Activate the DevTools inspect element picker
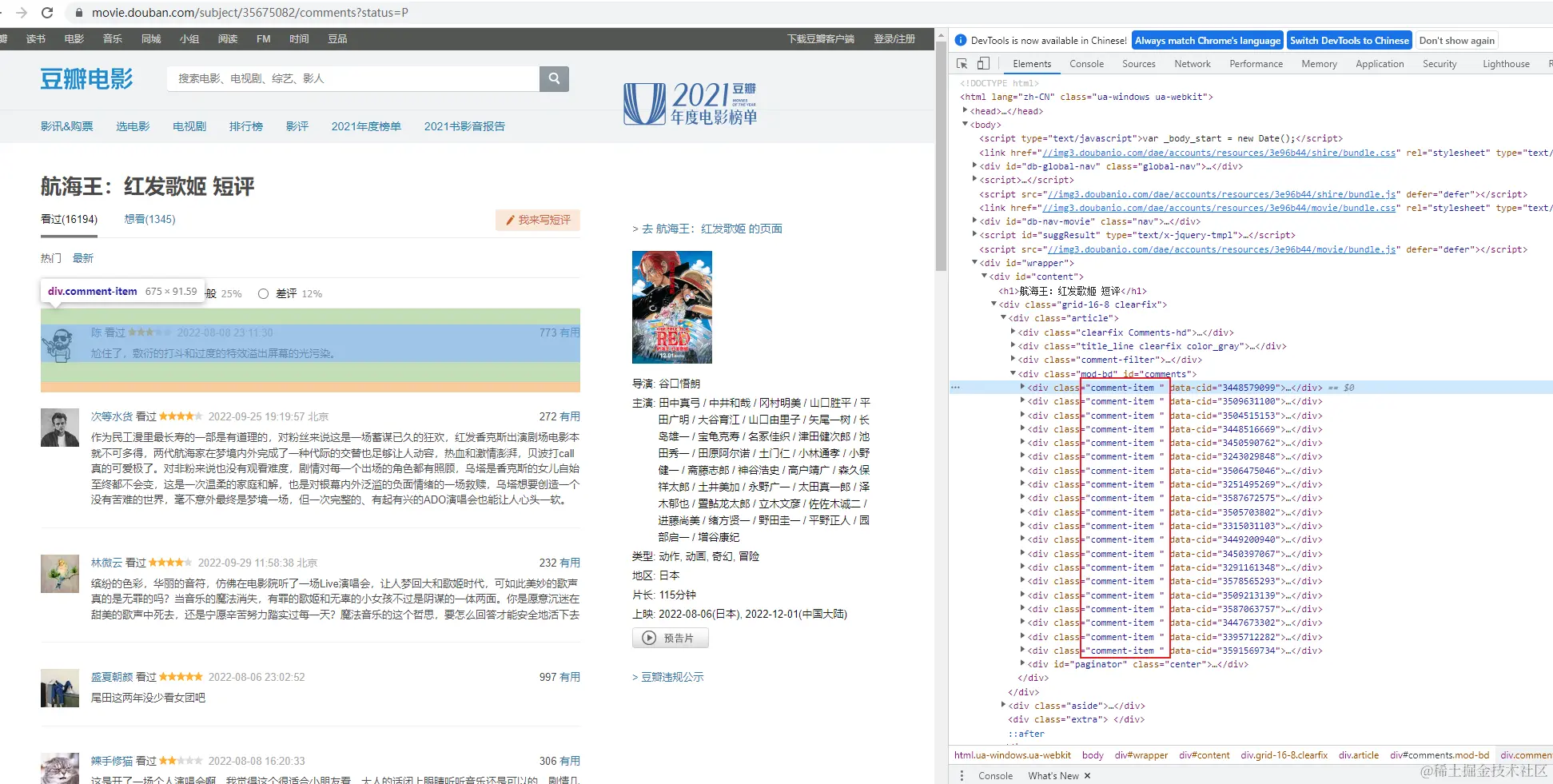This screenshot has height=784, width=1553. pyautogui.click(x=962, y=64)
